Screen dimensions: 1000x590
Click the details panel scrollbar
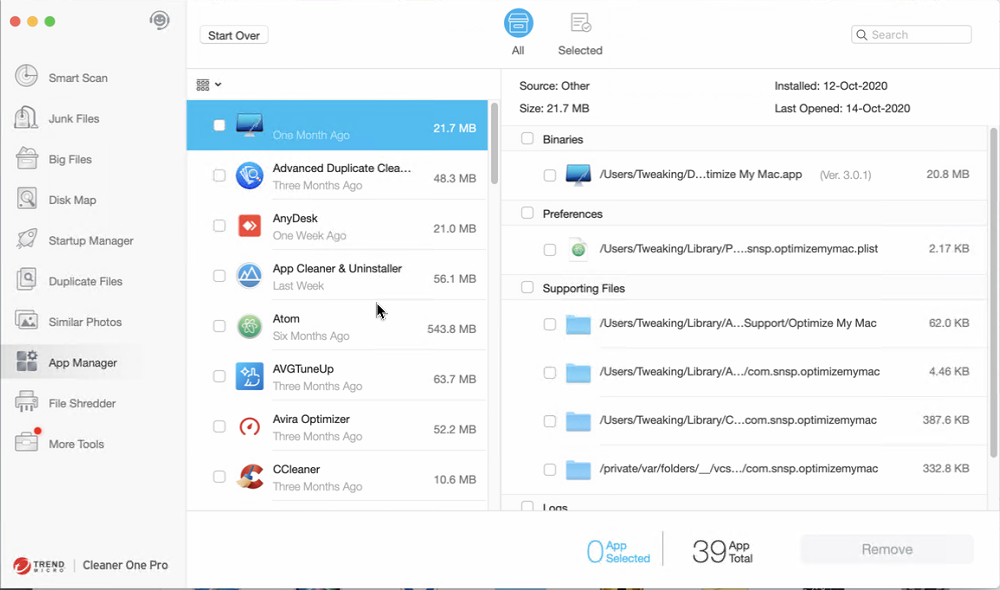tap(994, 292)
